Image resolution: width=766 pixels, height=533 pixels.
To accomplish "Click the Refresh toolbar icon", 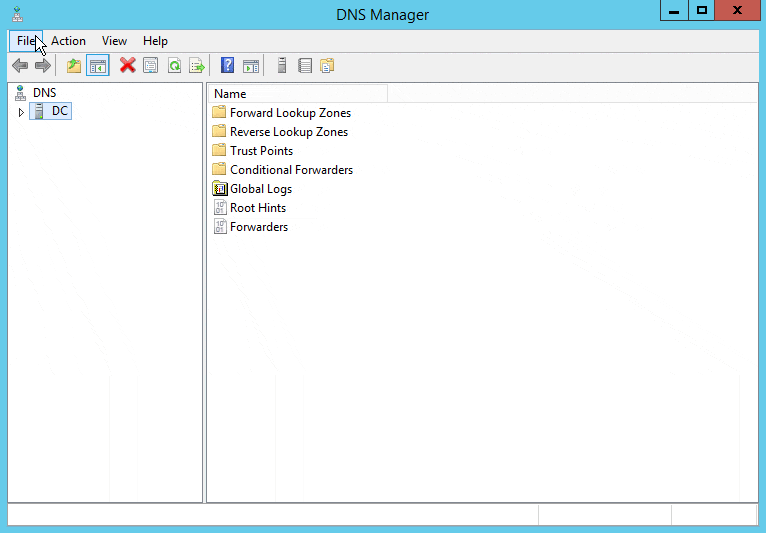I will pos(174,66).
